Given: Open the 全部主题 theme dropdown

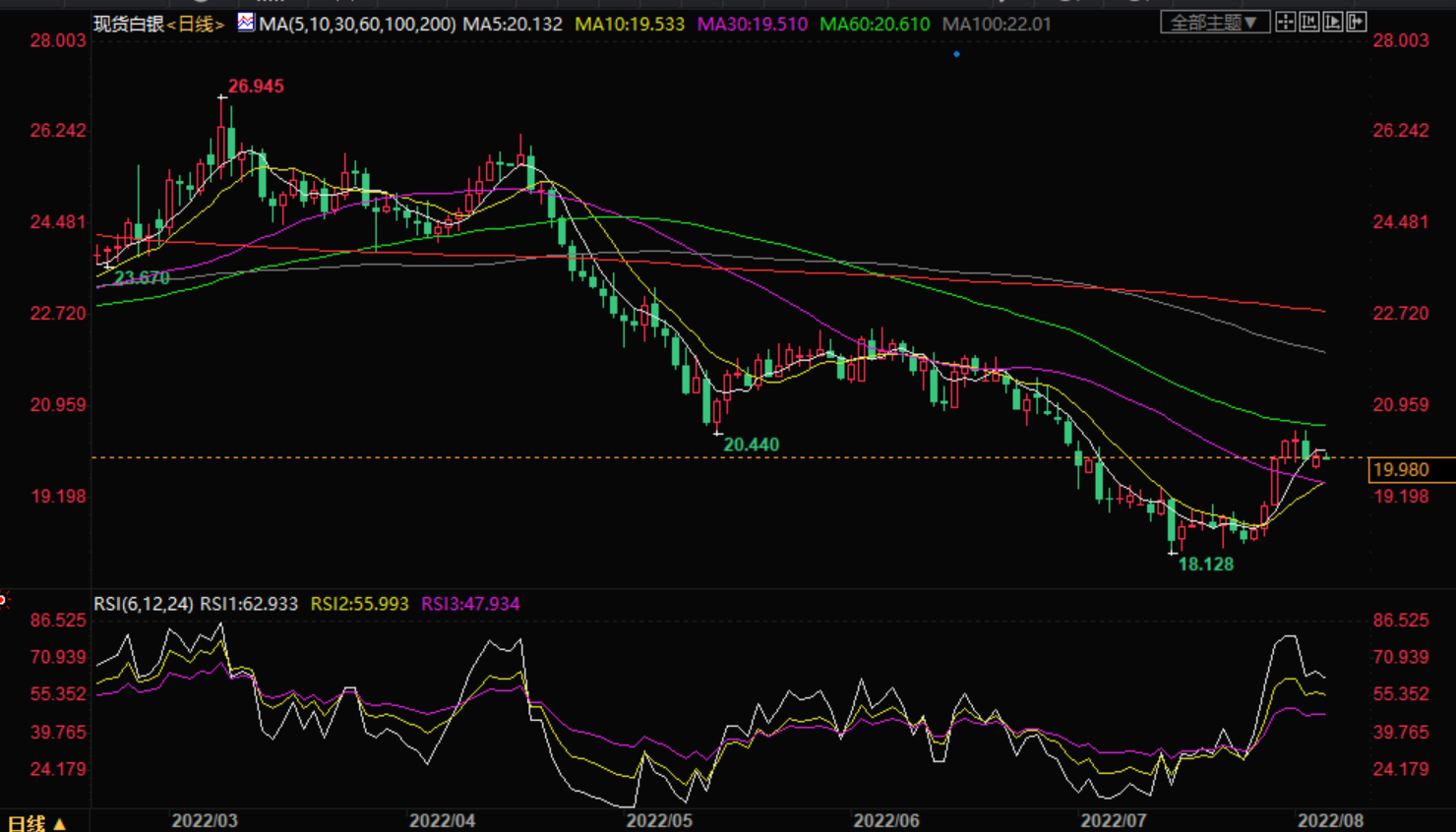Looking at the screenshot, I should click(1214, 22).
